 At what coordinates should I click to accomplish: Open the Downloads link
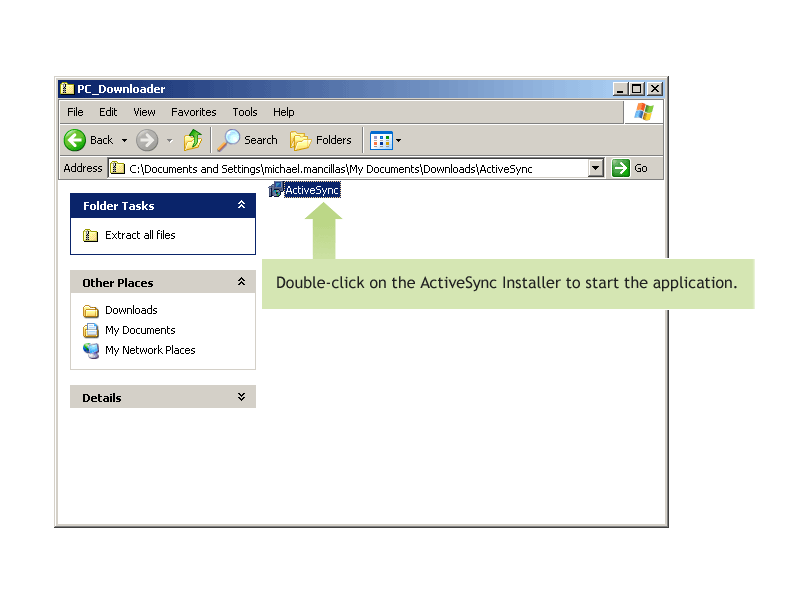pos(131,310)
